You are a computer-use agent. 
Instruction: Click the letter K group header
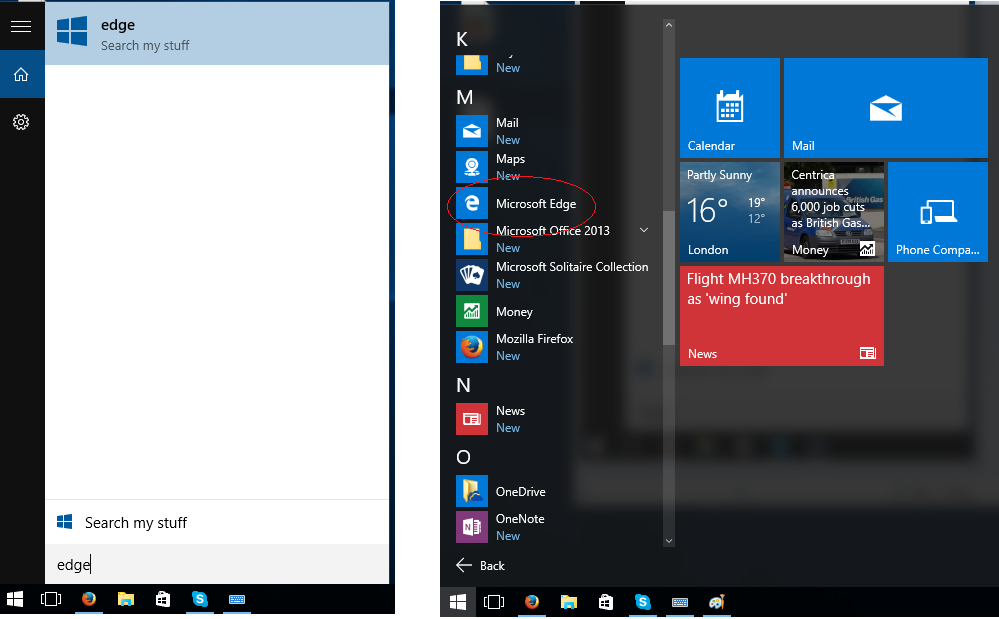[462, 39]
